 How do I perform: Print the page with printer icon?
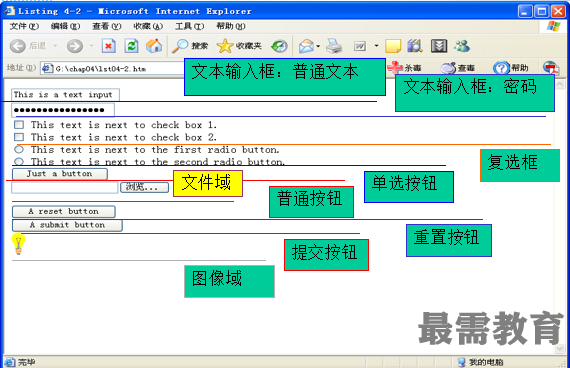(334, 46)
